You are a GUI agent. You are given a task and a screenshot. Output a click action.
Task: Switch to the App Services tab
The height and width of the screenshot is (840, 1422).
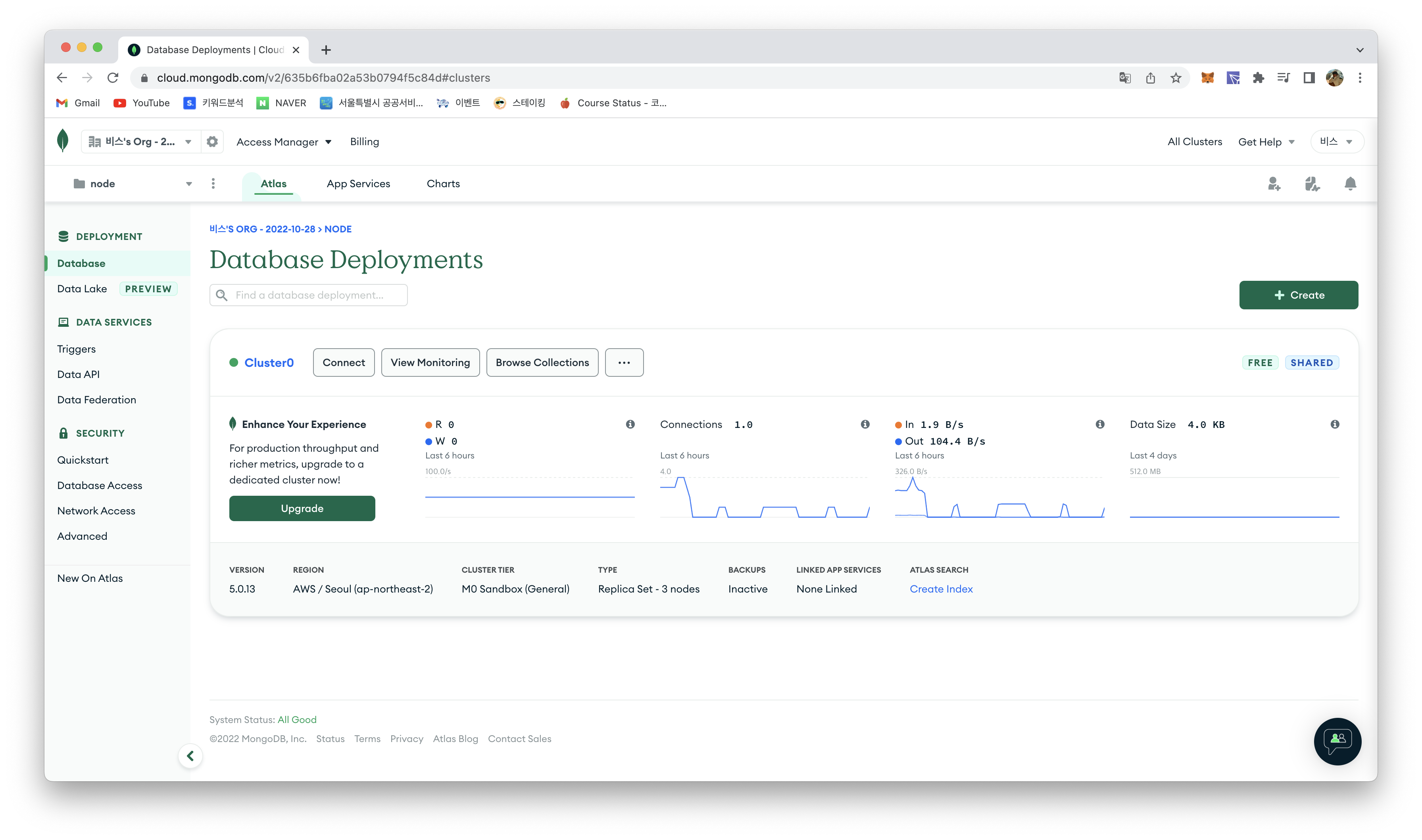coord(358,183)
